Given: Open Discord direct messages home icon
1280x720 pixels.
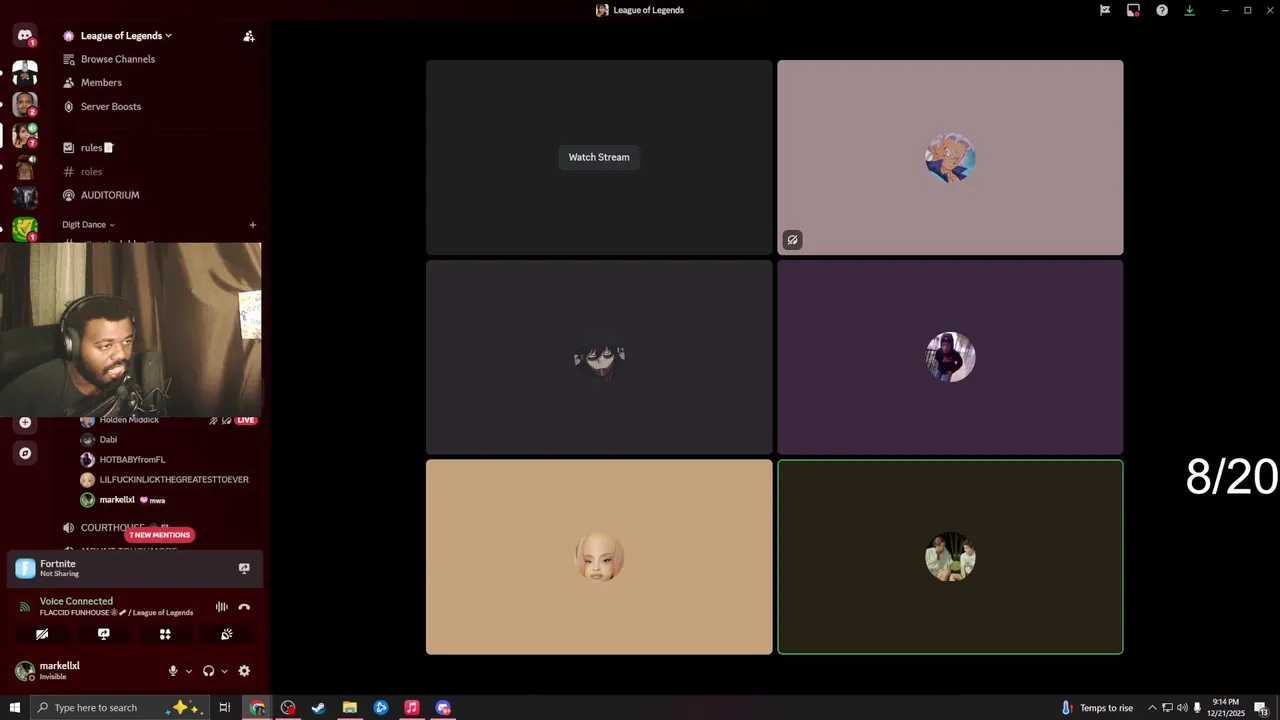Looking at the screenshot, I should 25,36.
